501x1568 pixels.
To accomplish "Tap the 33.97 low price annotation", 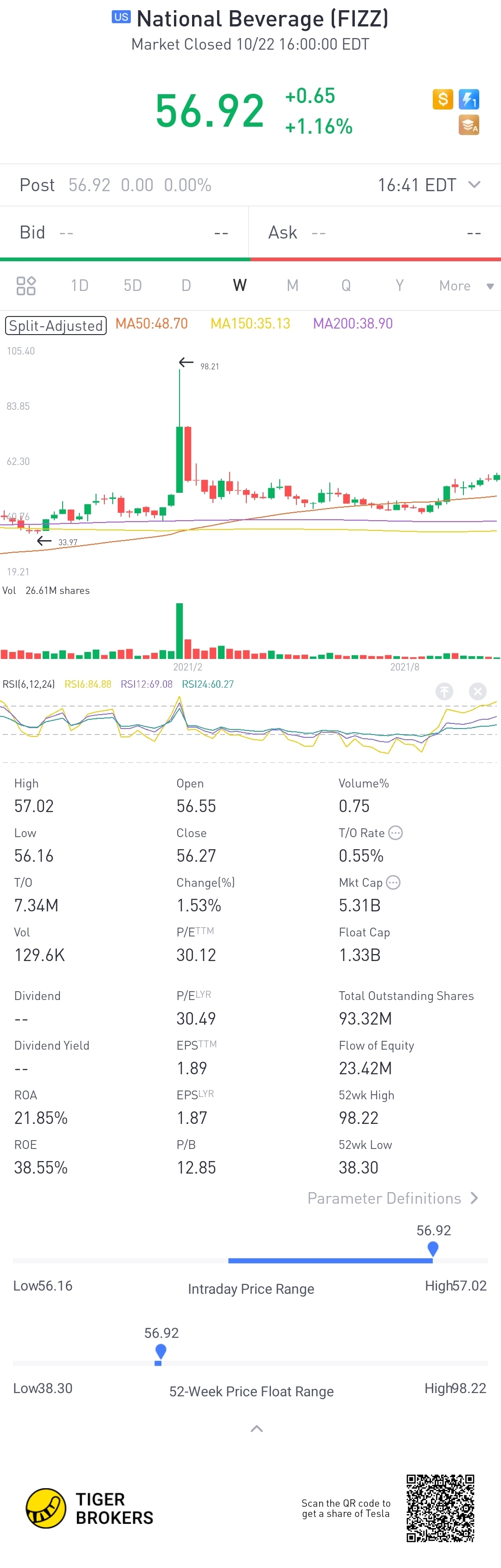I will 68,542.
